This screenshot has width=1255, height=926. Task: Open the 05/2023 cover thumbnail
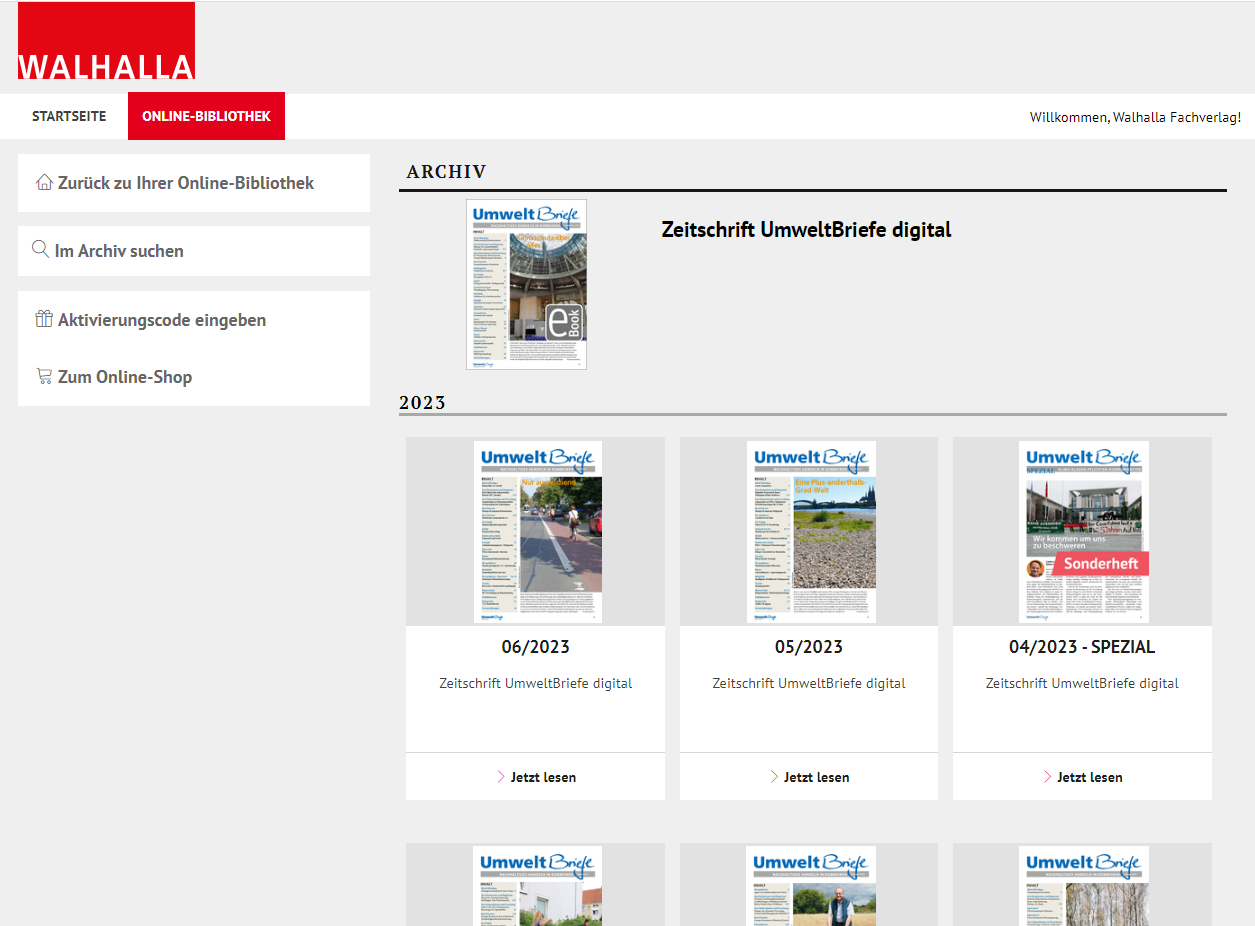811,532
